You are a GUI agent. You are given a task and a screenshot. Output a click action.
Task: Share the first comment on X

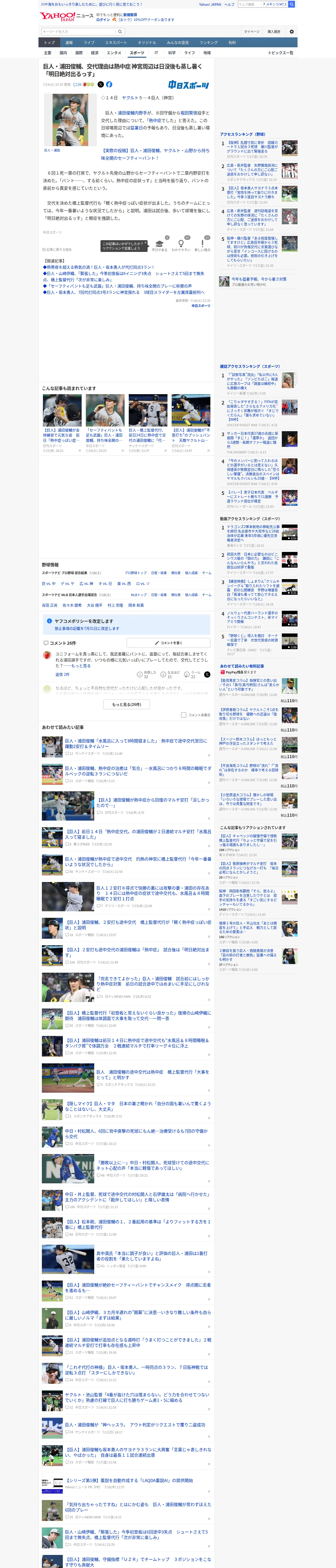(207, 675)
